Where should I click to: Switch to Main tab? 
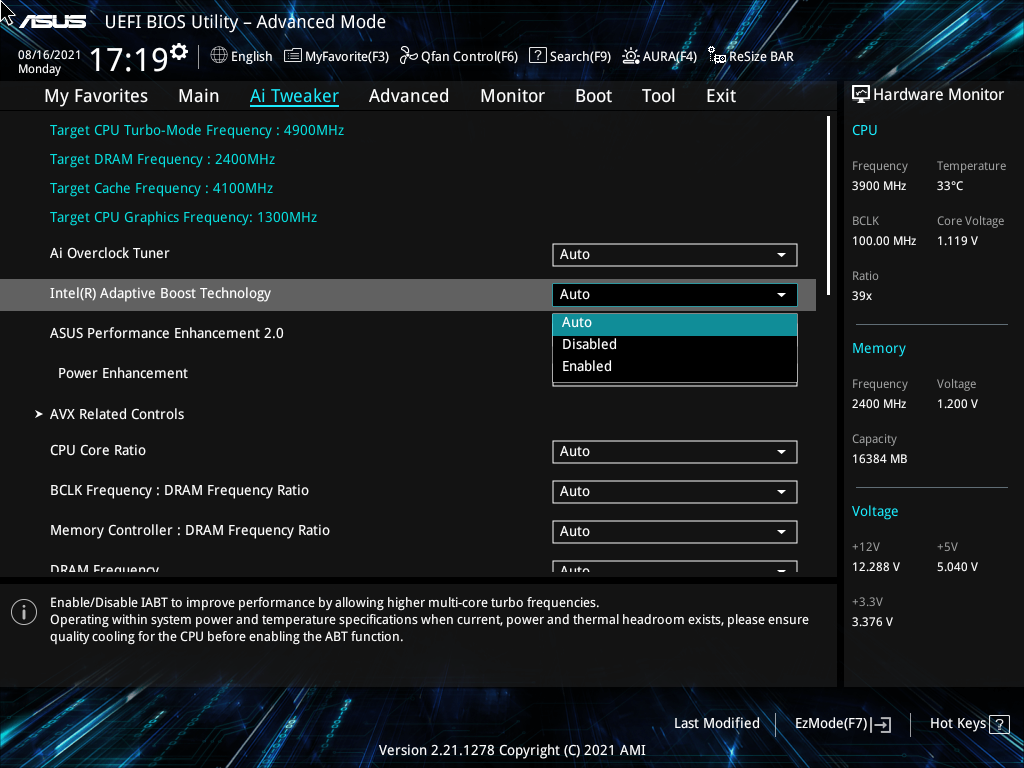click(x=199, y=96)
